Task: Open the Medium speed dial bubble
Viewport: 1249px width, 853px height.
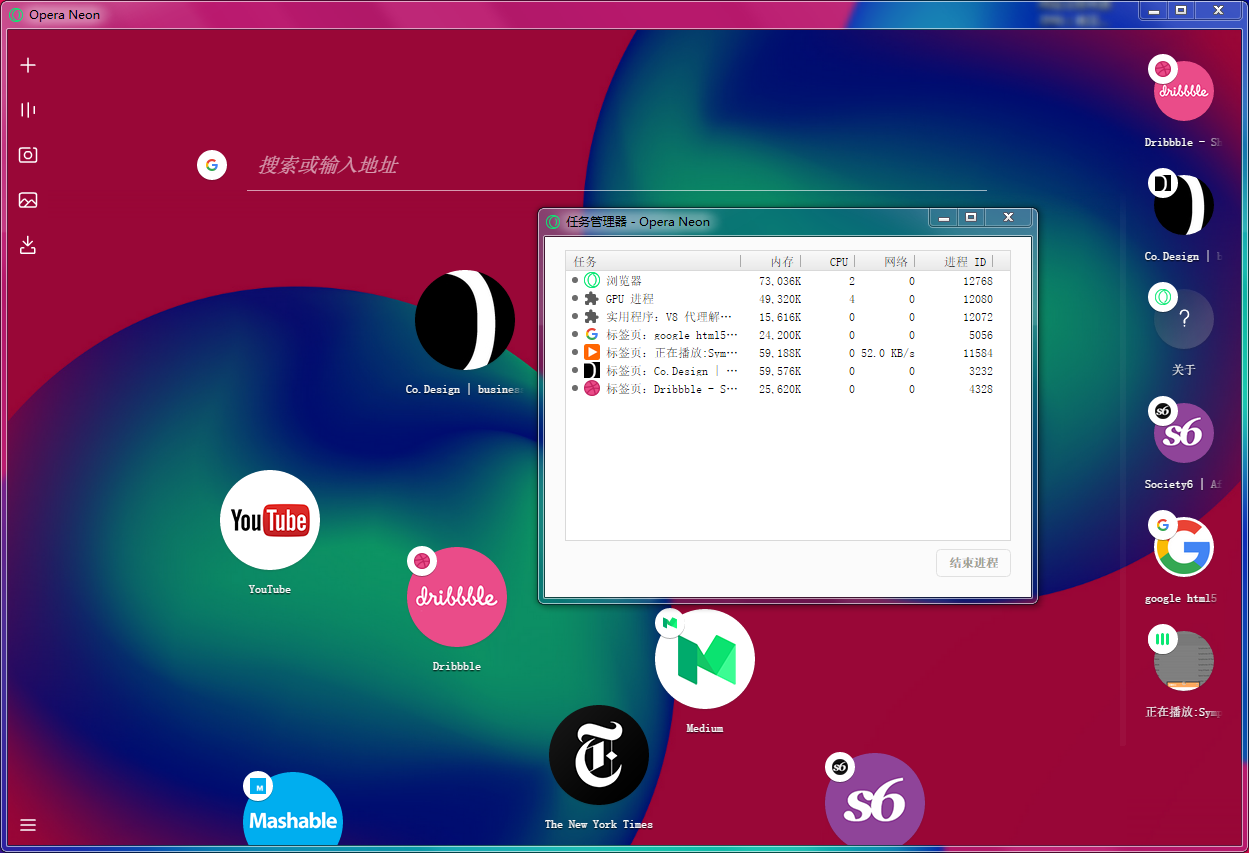Action: click(x=705, y=659)
